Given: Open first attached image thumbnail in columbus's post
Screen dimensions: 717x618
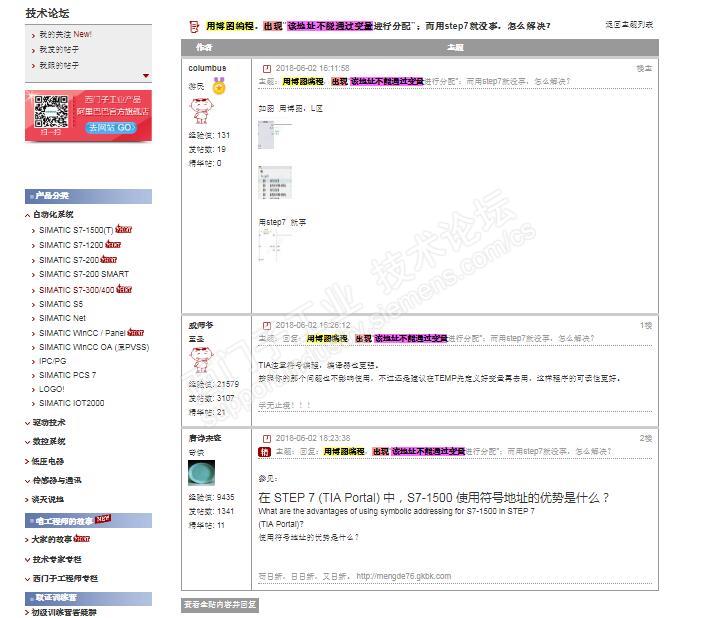Looking at the screenshot, I should (275, 135).
